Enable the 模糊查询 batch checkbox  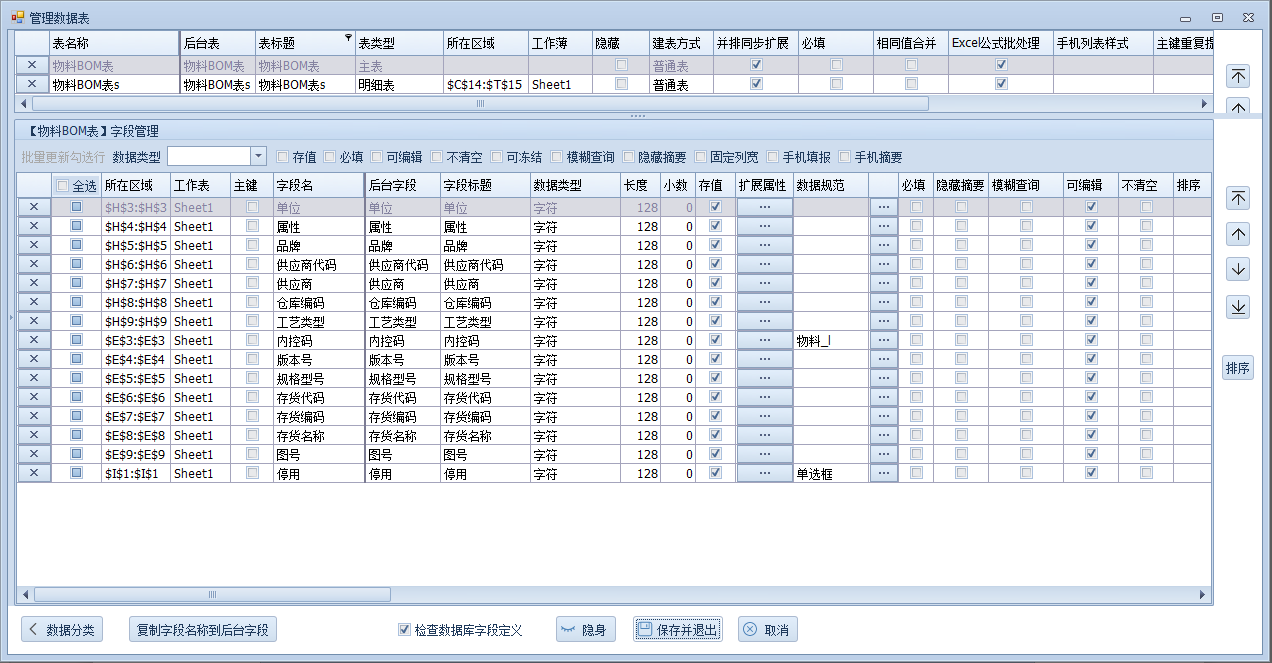pyautogui.click(x=557, y=157)
